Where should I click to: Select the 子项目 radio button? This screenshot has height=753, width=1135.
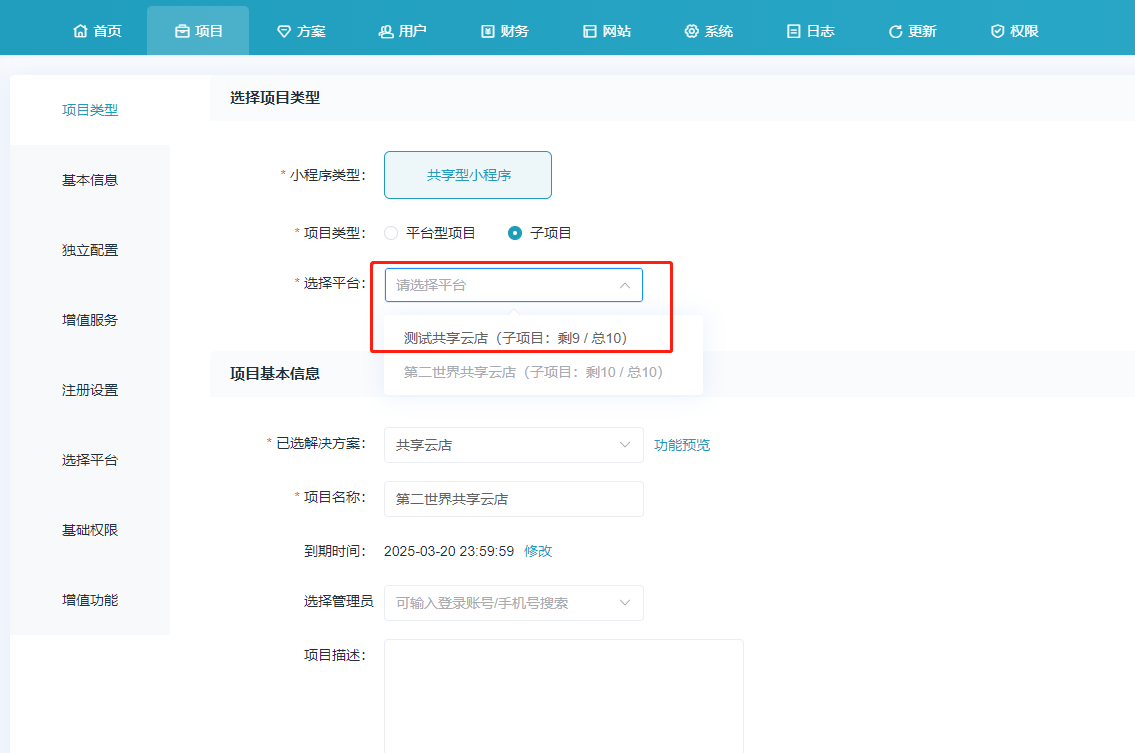point(515,233)
